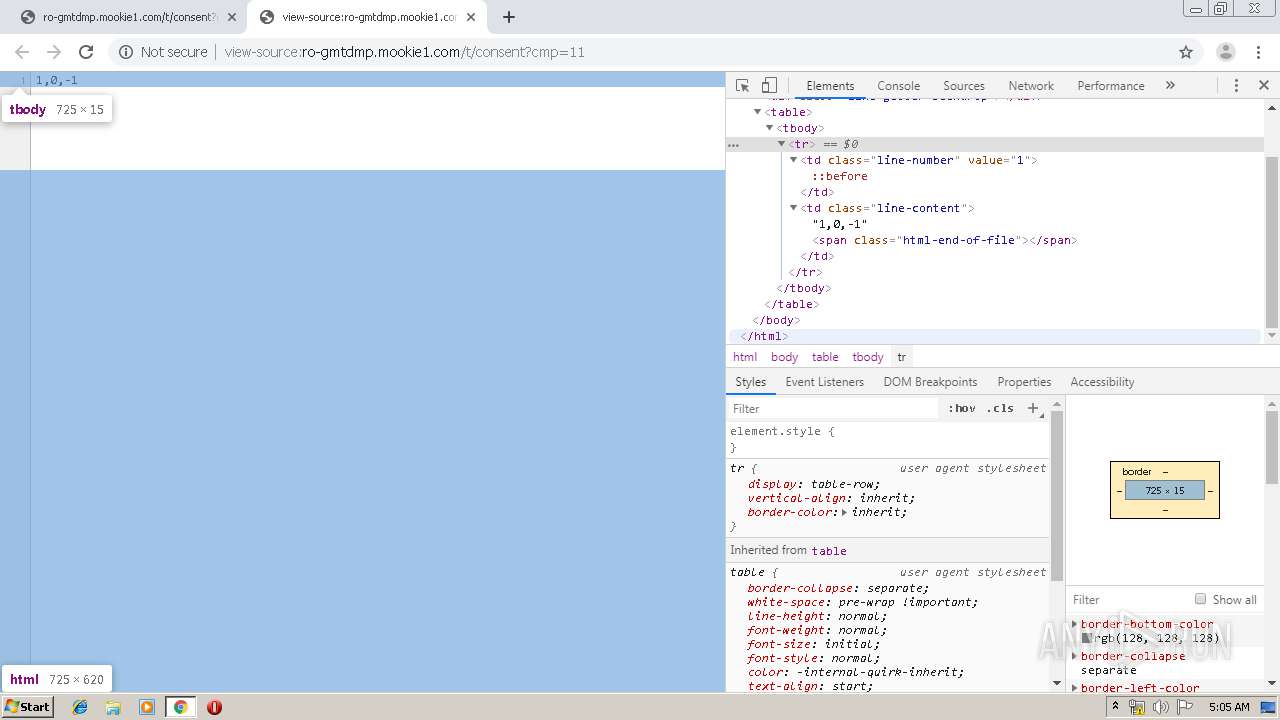1280x720 pixels.
Task: Activate the inspect element picker in DevTools
Action: click(742, 86)
